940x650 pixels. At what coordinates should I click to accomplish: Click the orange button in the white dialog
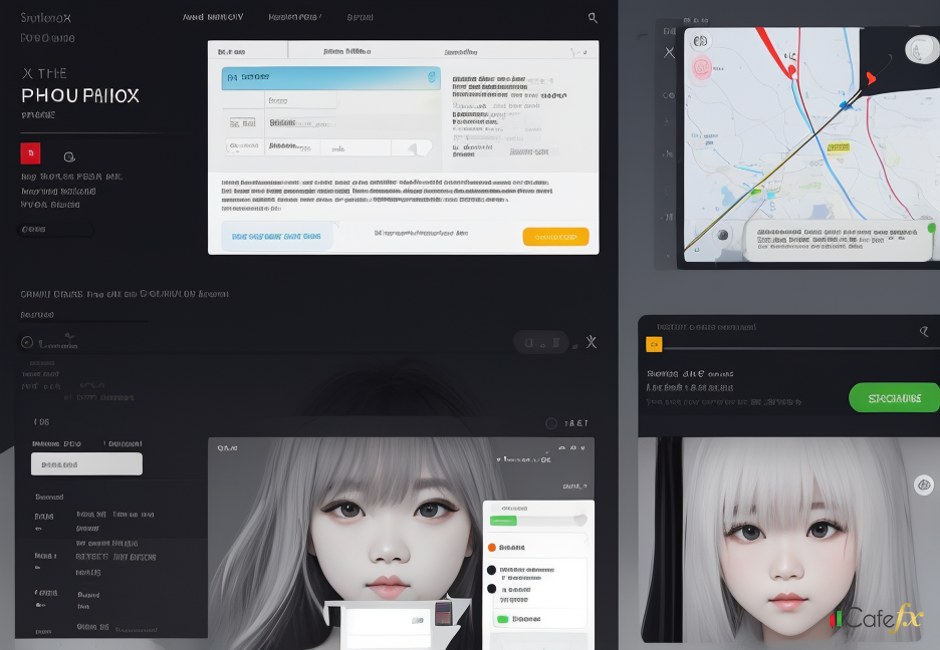pyautogui.click(x=556, y=237)
